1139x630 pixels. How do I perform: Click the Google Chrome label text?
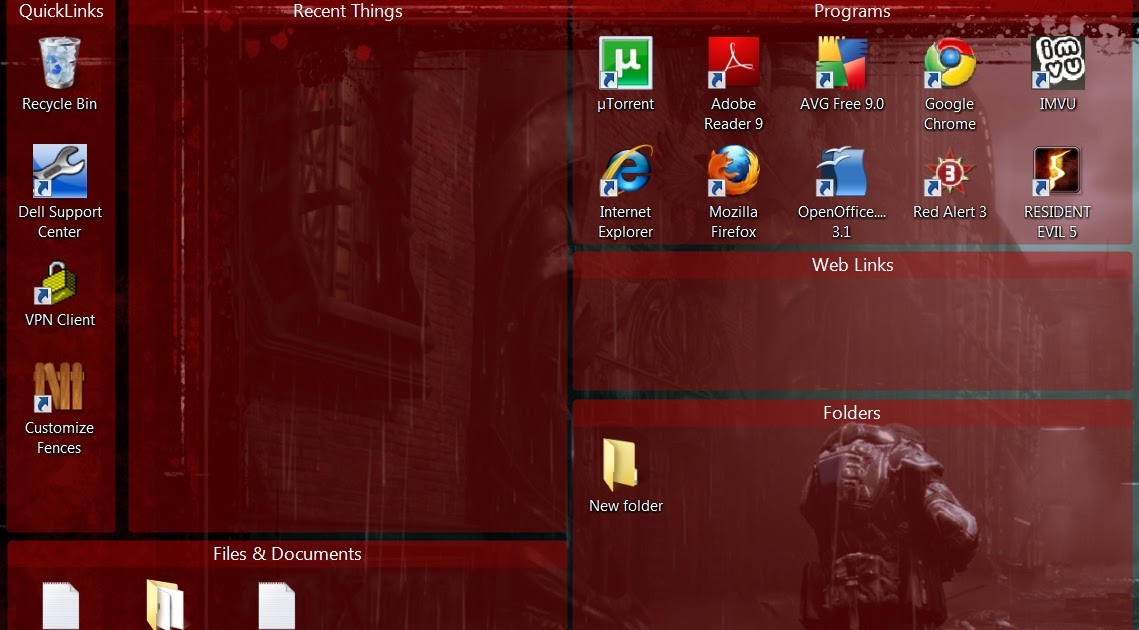(949, 114)
